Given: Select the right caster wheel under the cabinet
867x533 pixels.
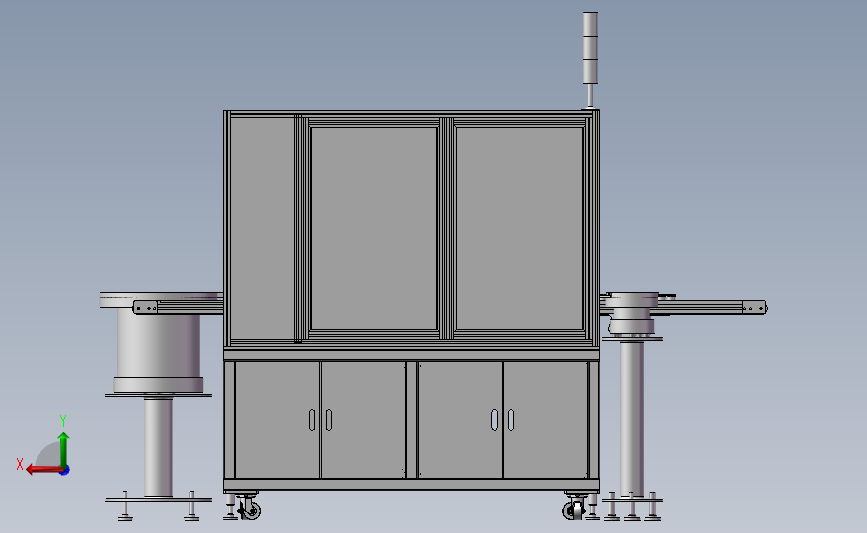Looking at the screenshot, I should click(573, 508).
